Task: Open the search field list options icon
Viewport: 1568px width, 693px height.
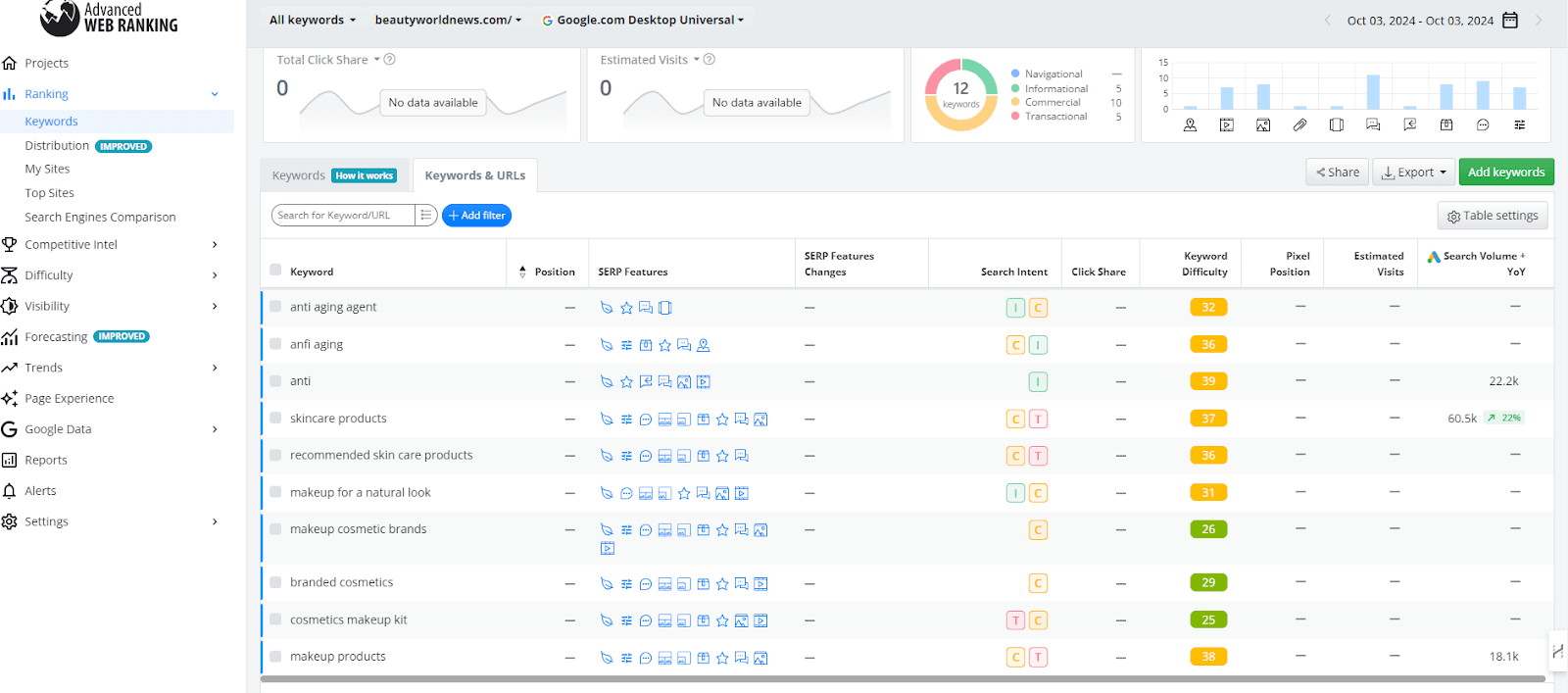Action: 425,215
